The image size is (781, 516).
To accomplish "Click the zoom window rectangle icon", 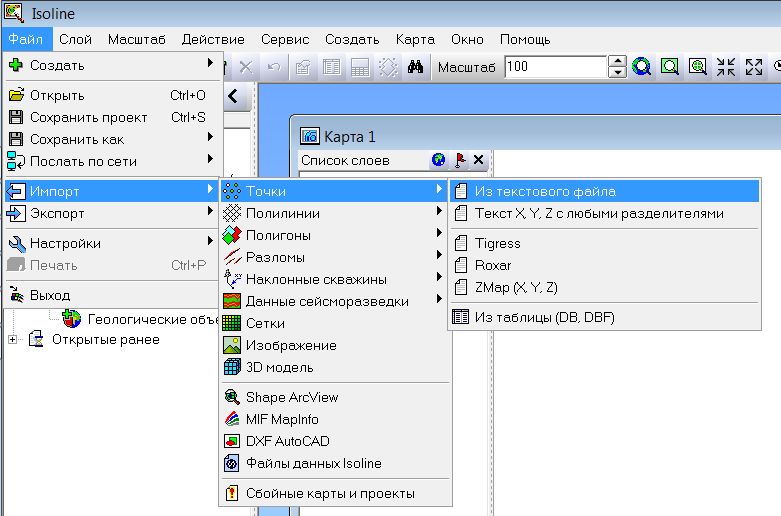I will [669, 66].
